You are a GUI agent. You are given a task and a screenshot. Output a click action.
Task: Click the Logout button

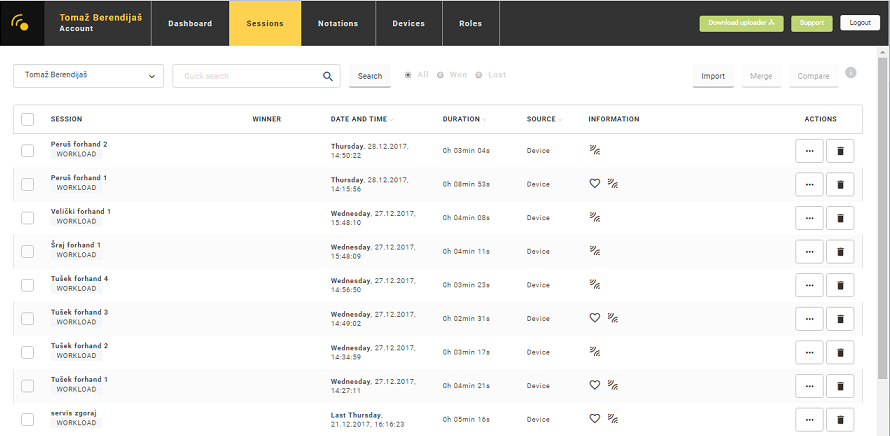[860, 23]
